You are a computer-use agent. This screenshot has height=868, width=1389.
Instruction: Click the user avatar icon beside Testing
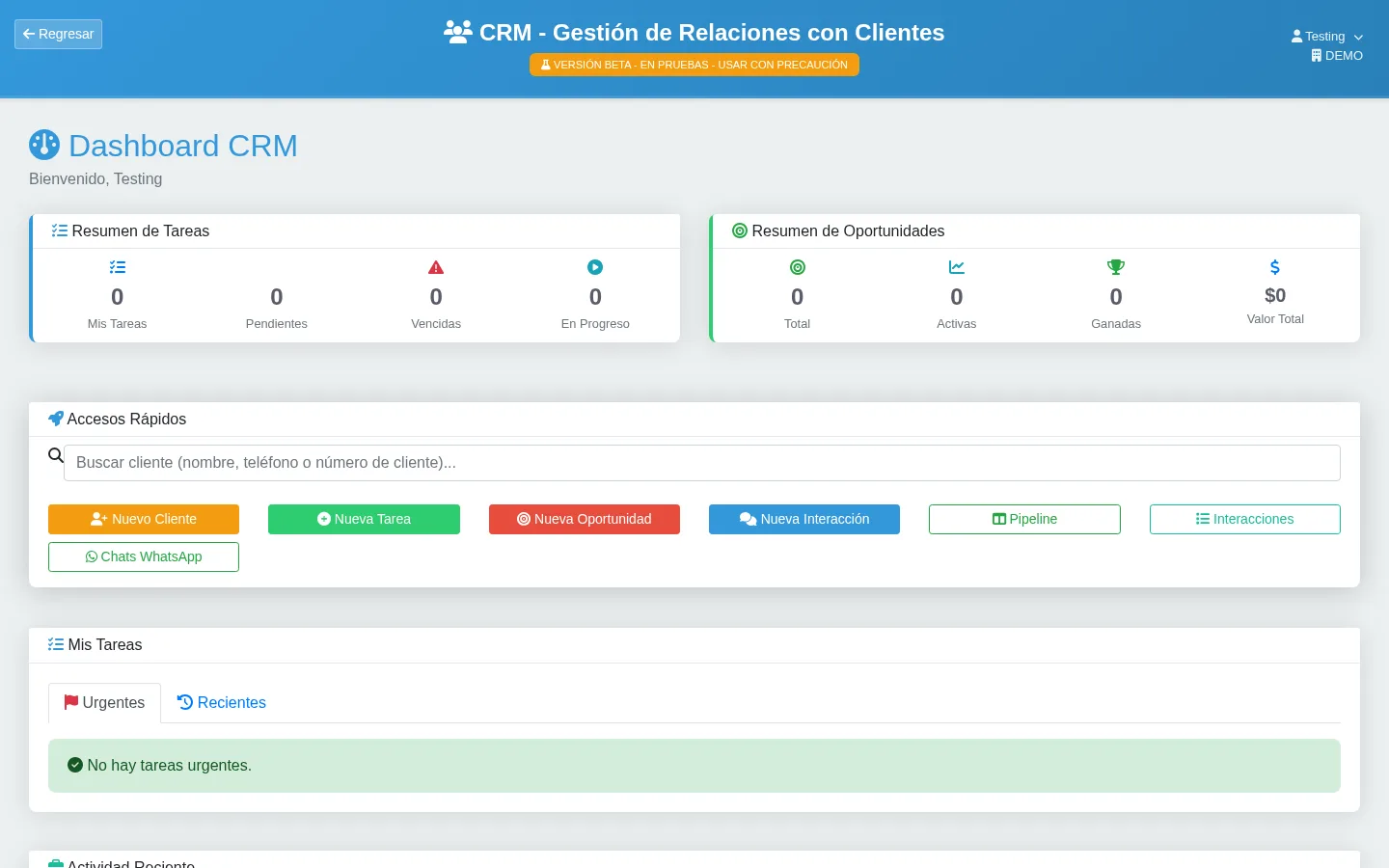pos(1296,37)
